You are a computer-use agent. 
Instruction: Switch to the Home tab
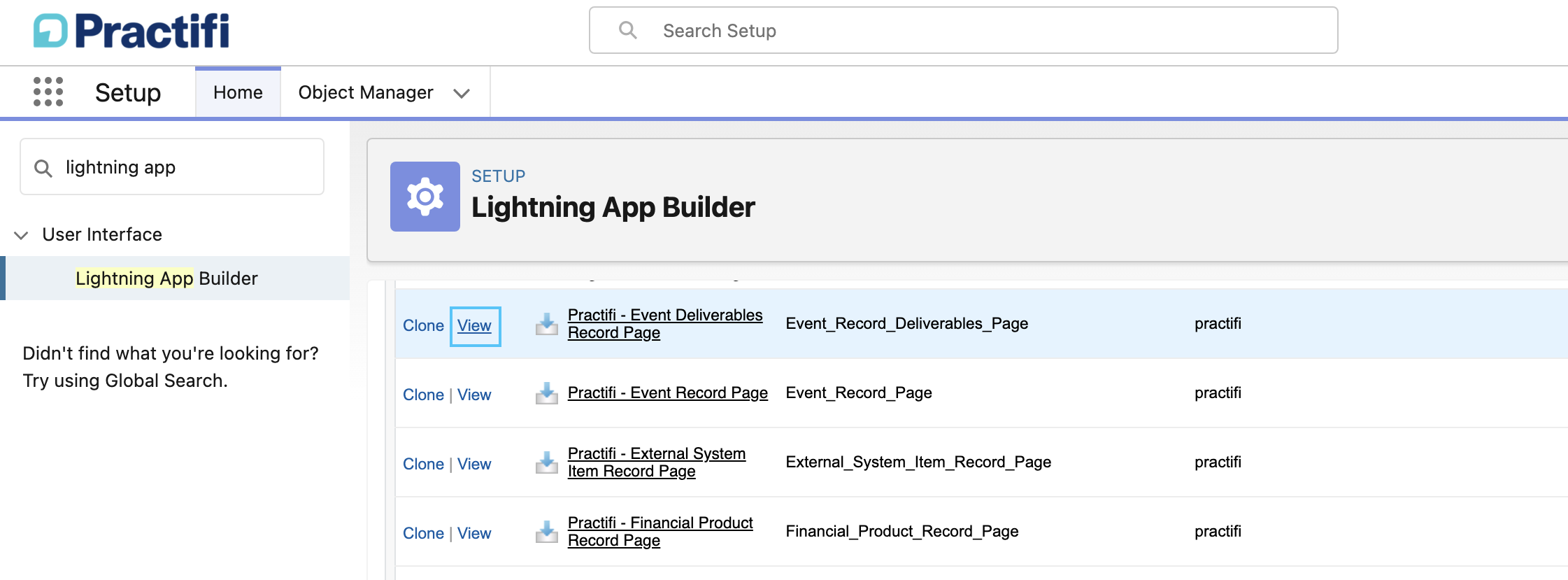238,92
